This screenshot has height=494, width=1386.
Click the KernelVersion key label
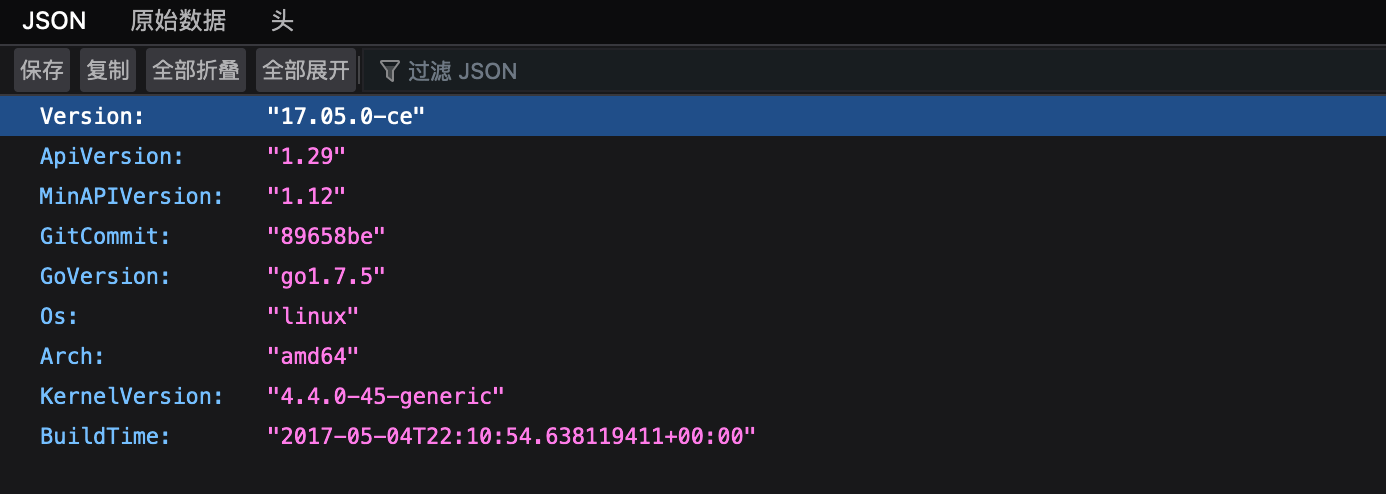click(132, 396)
